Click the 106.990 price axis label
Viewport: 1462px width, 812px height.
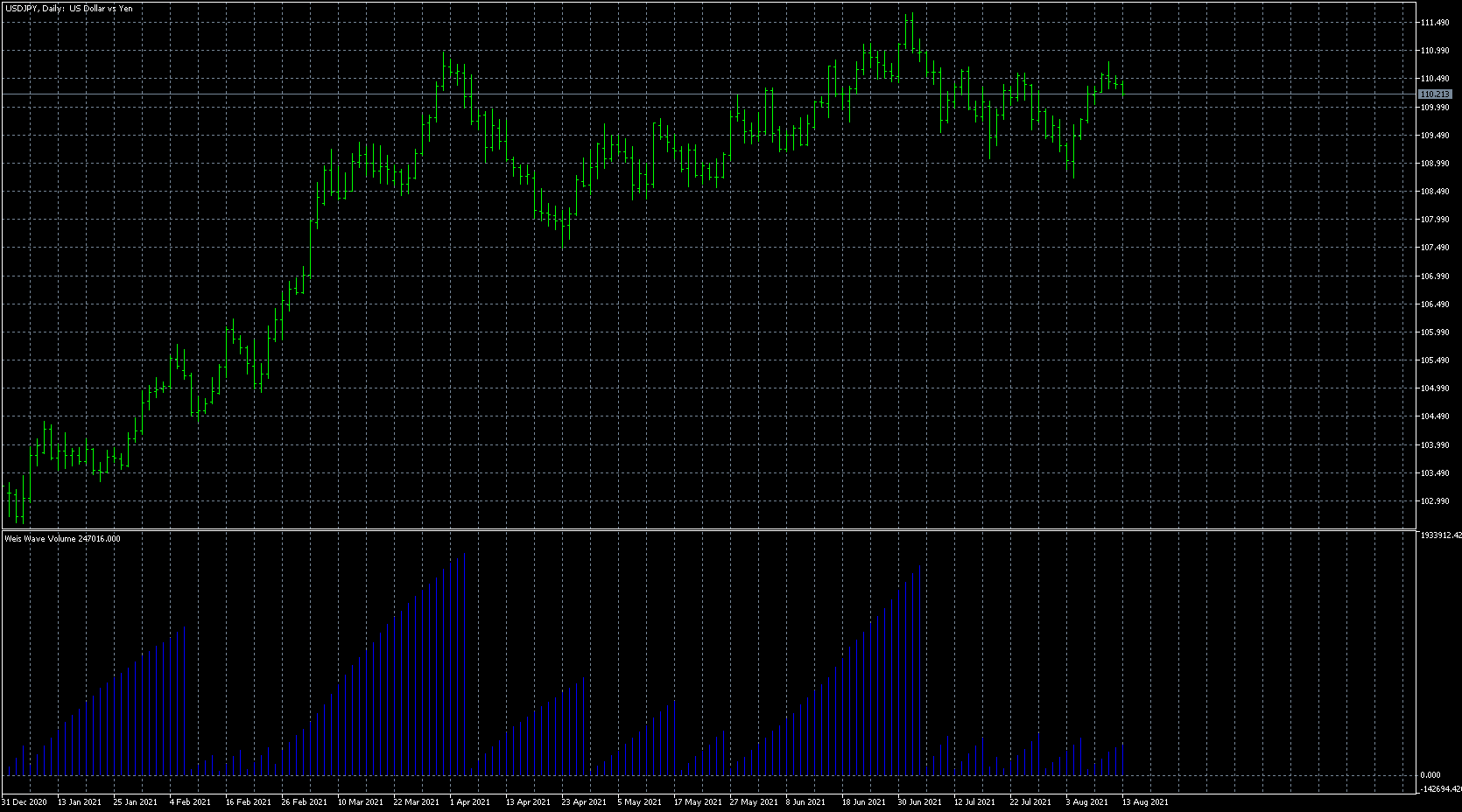(x=1434, y=276)
